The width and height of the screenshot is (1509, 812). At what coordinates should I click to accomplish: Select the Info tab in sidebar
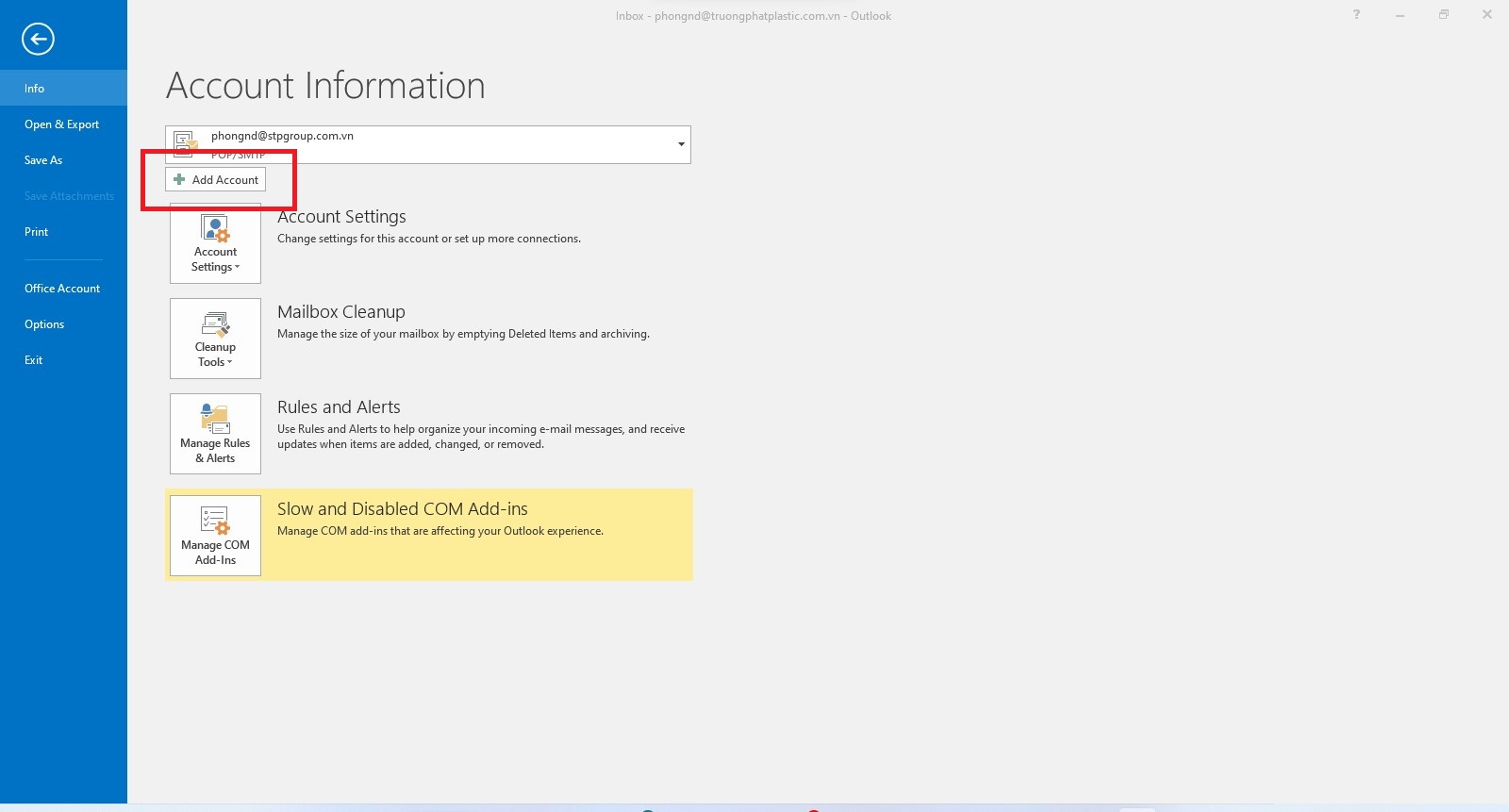(35, 88)
